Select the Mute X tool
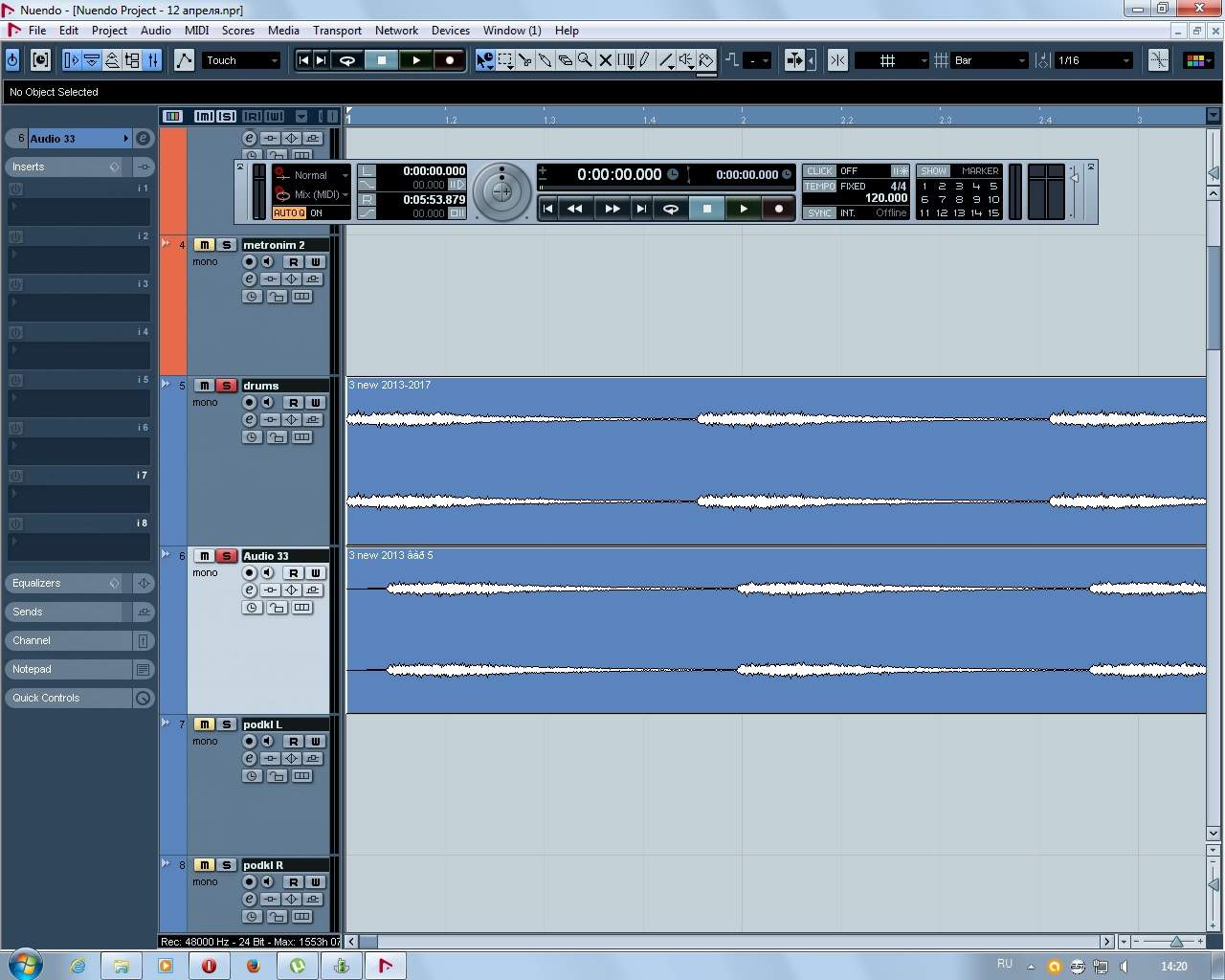This screenshot has height=980, width=1225. (605, 60)
